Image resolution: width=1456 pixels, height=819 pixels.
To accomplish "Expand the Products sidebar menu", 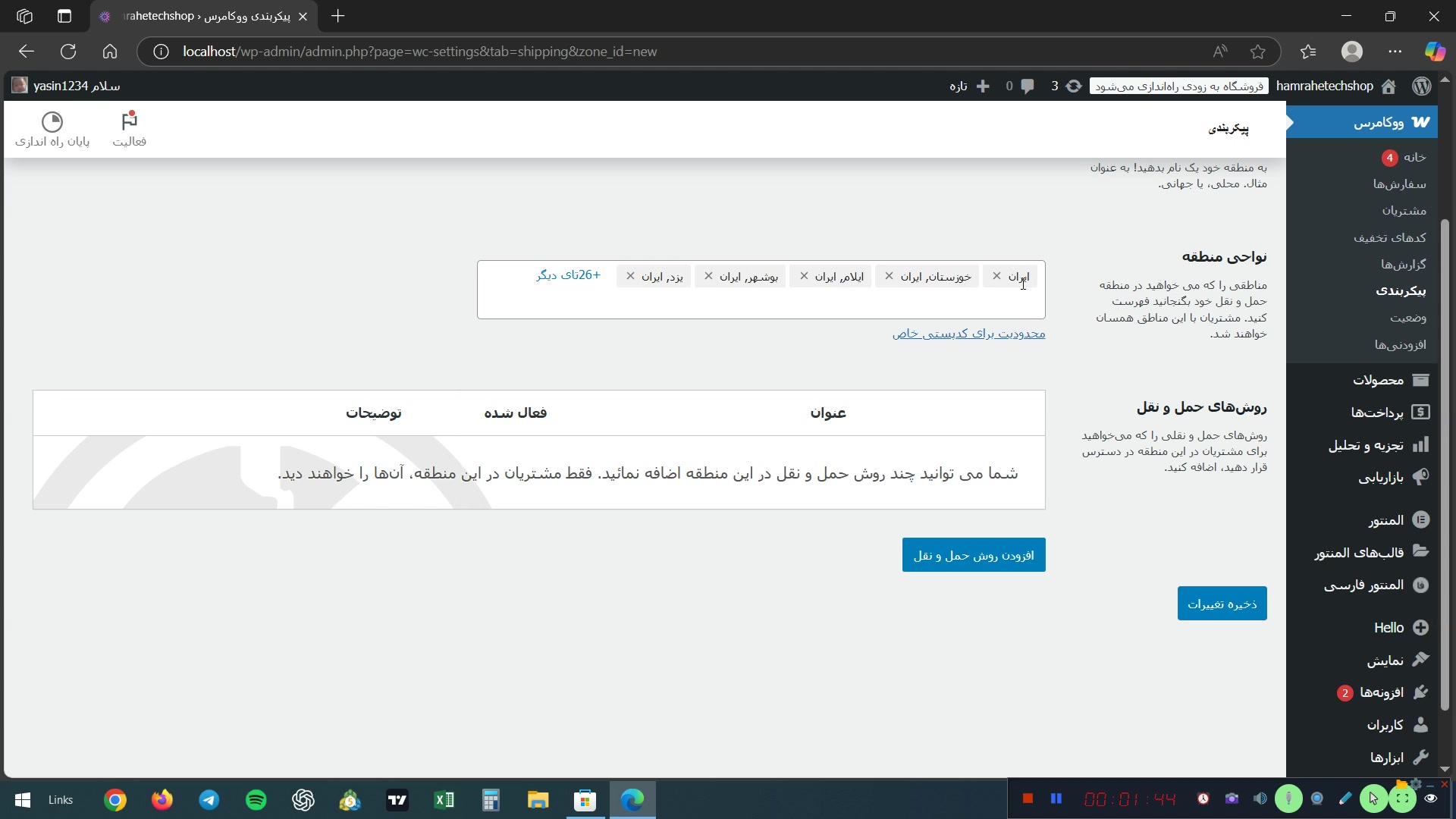I will [x=1379, y=380].
